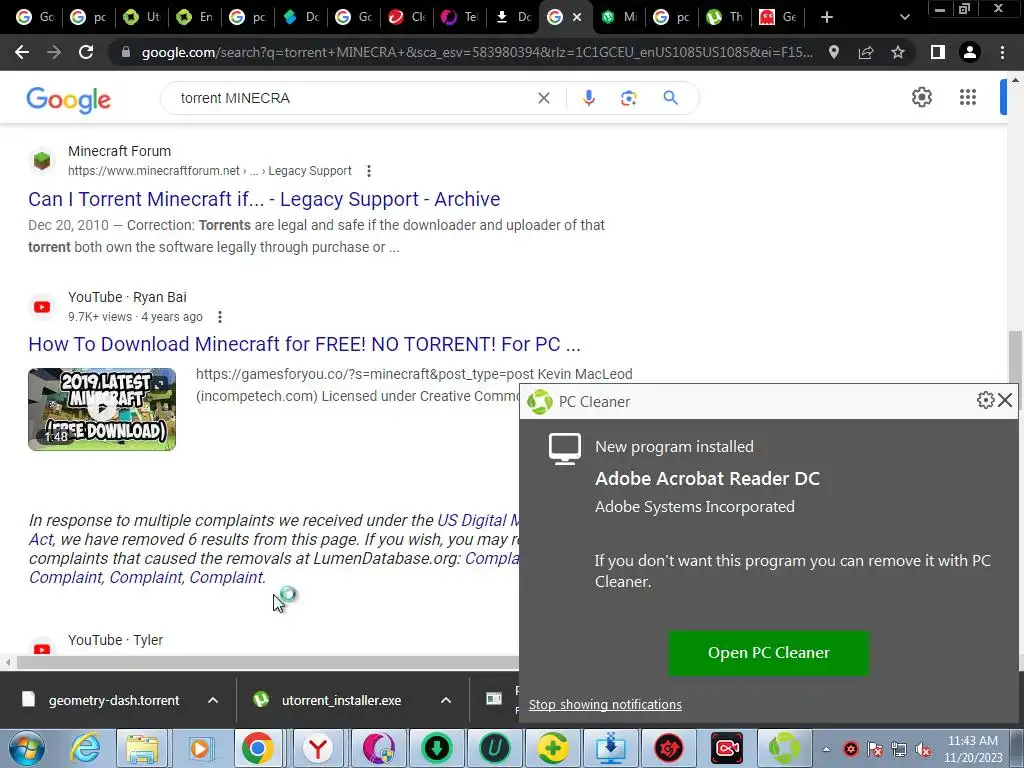Open the Chrome profile avatar
The image size is (1024, 768).
(x=970, y=52)
